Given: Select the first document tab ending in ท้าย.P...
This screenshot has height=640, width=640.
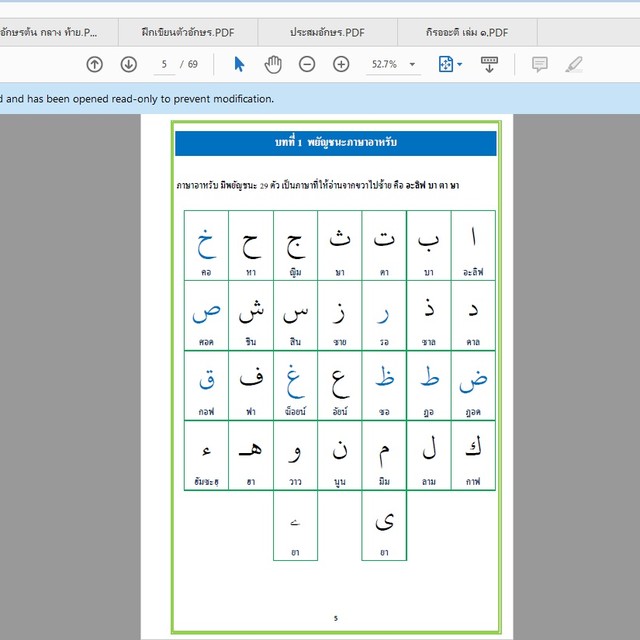Looking at the screenshot, I should coord(58,32).
